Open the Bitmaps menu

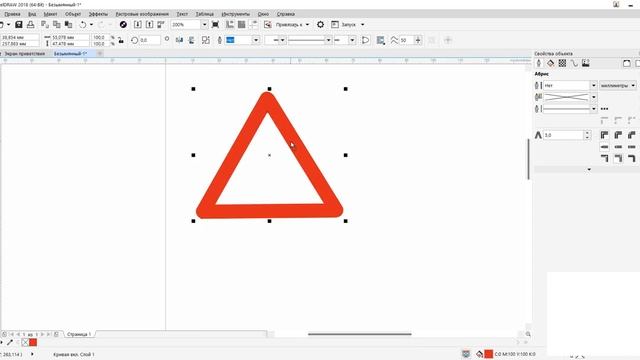coord(142,14)
